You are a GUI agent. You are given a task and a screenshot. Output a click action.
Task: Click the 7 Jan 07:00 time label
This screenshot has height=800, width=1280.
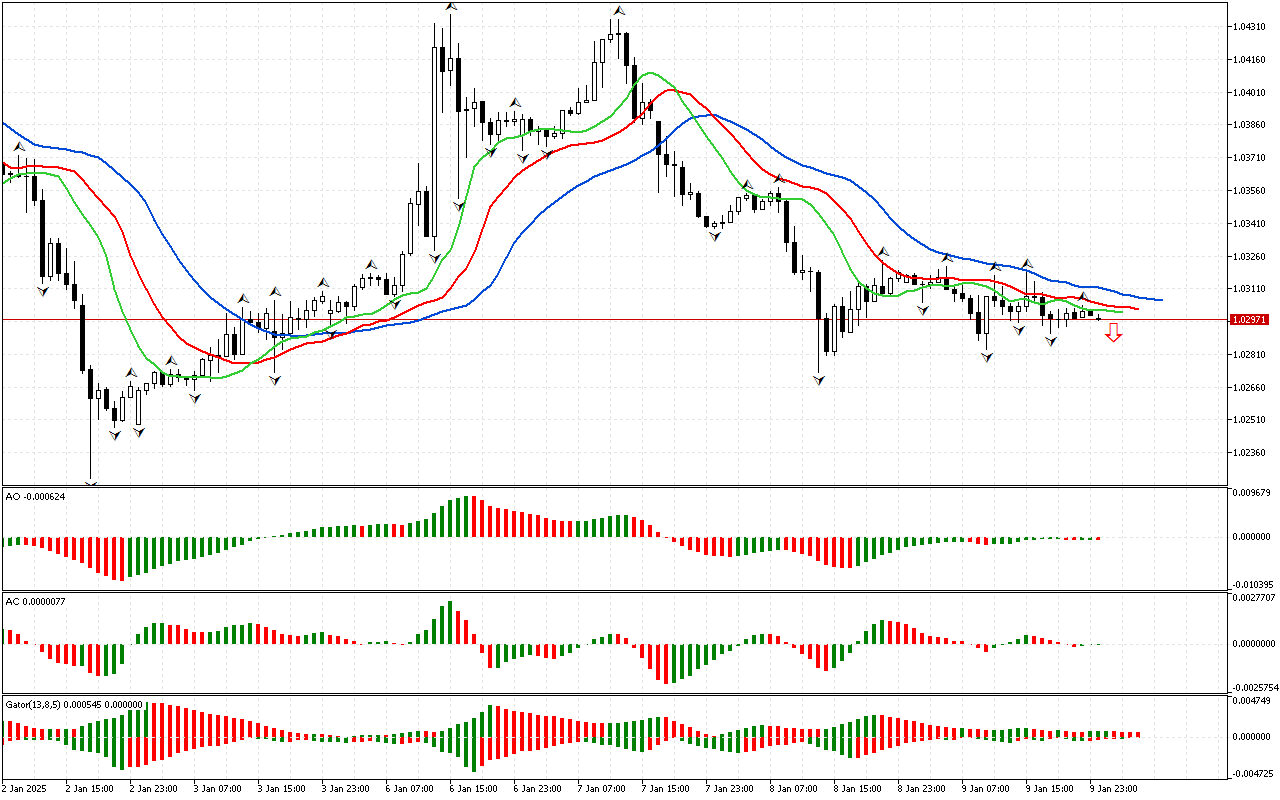tap(603, 789)
